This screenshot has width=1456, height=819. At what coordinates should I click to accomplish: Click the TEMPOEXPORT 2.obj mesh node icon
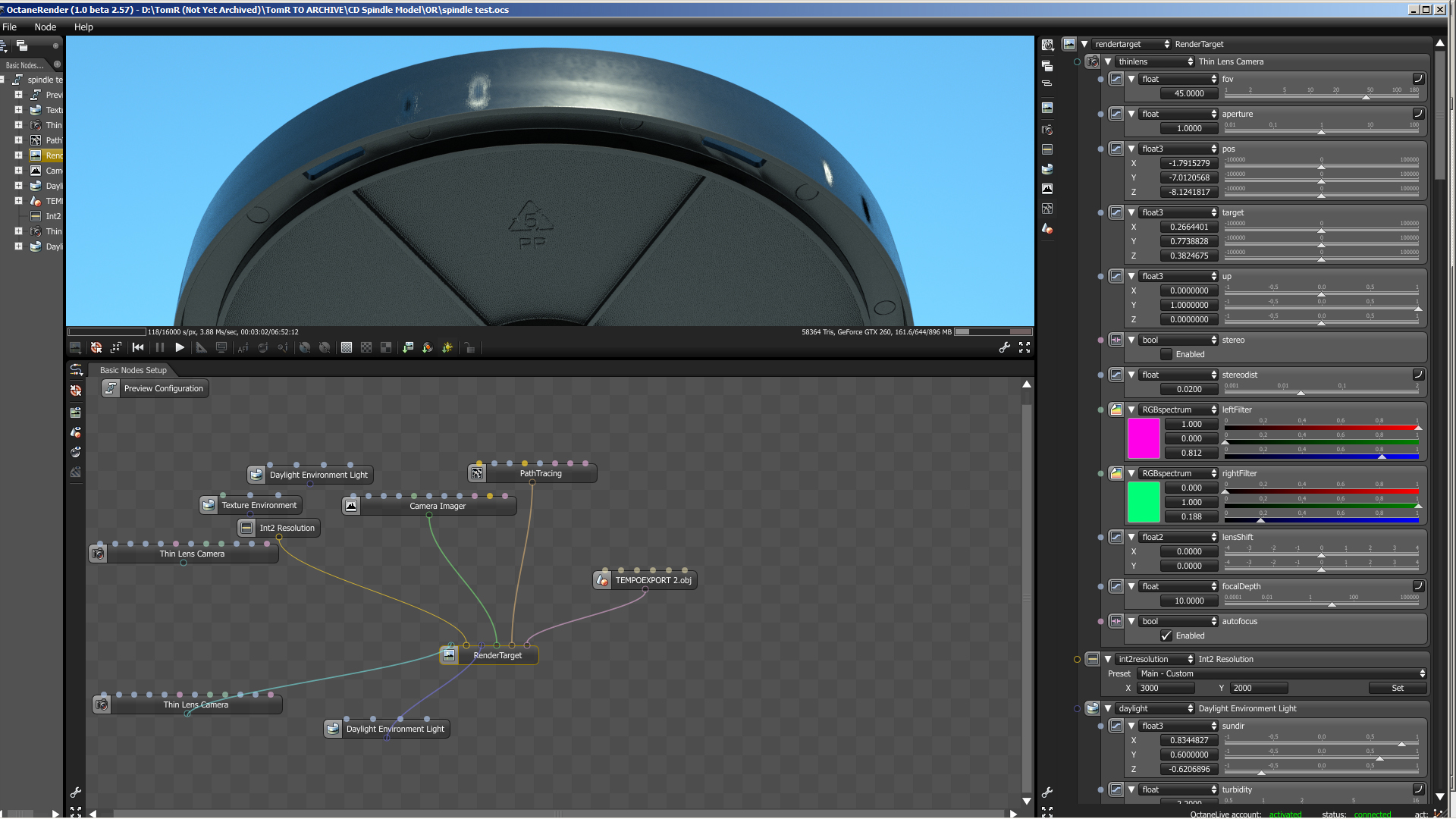602,581
